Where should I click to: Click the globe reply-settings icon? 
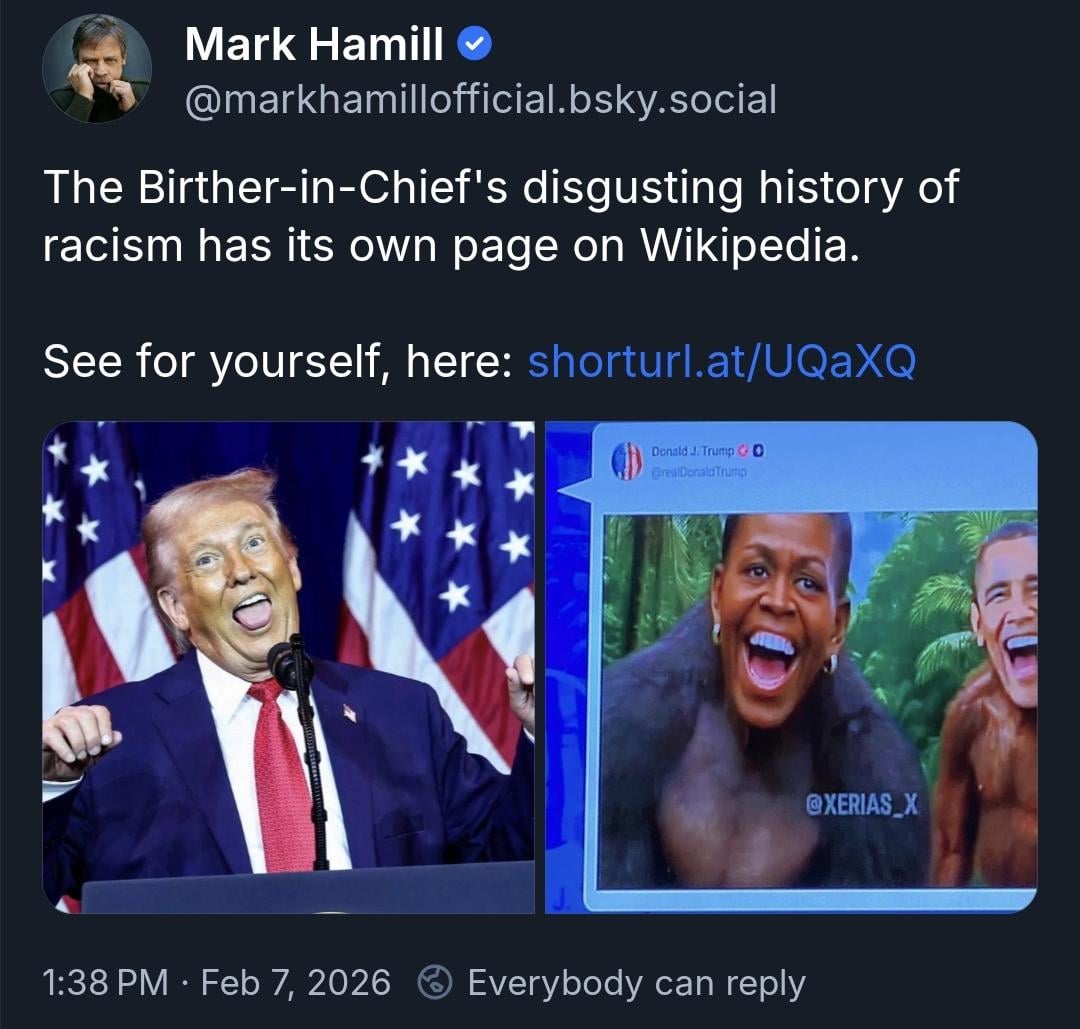pyautogui.click(x=435, y=982)
